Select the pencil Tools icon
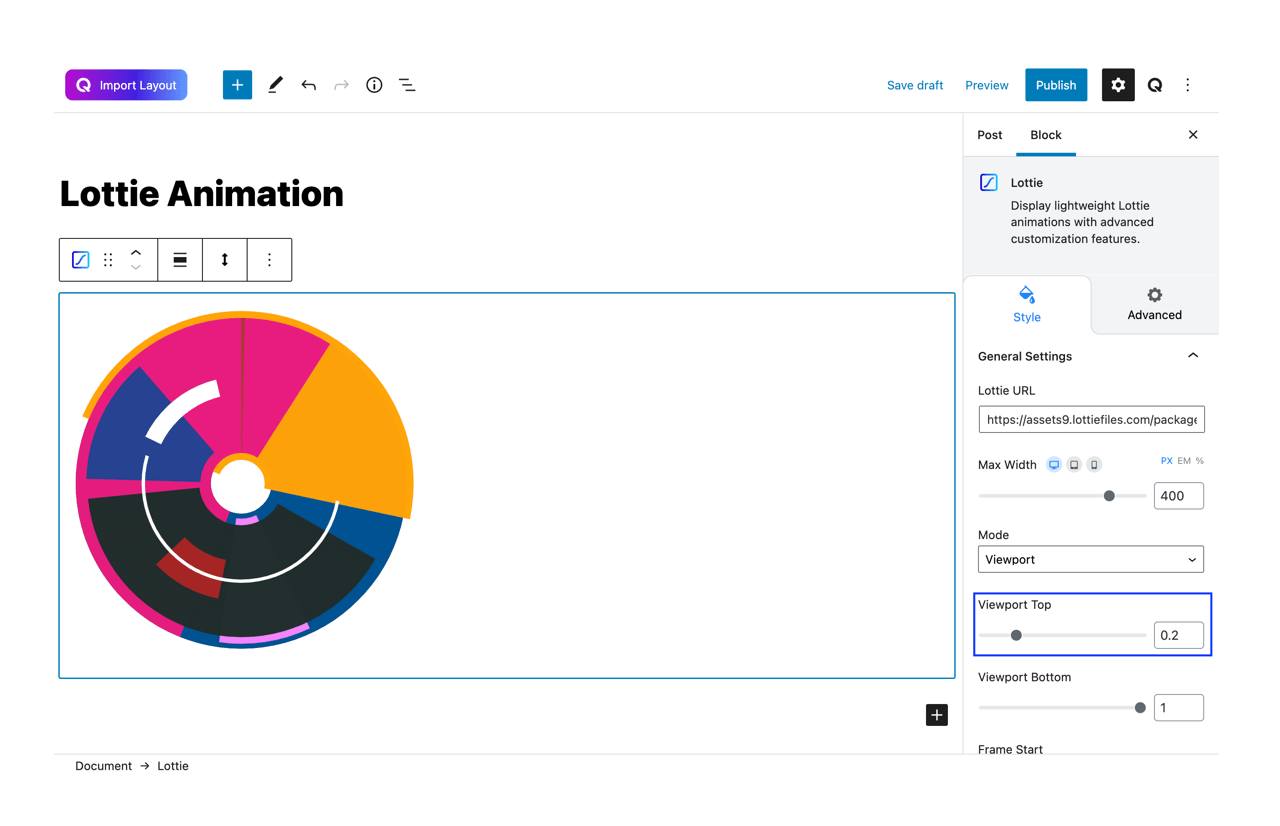1280x826 pixels. [x=275, y=85]
